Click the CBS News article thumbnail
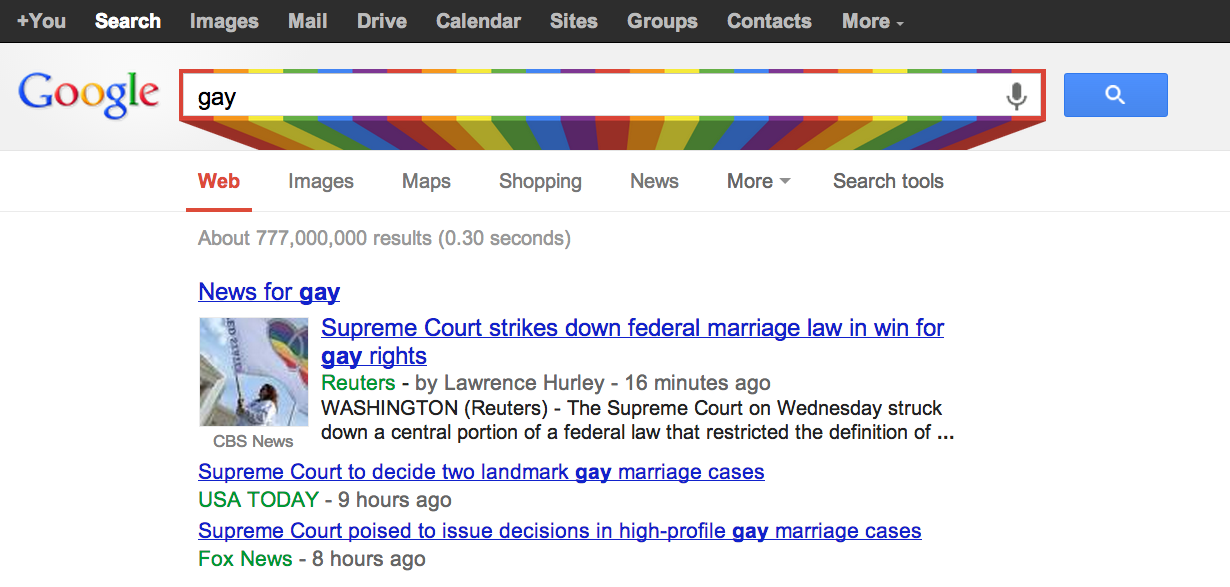The image size is (1230, 587). [x=254, y=372]
